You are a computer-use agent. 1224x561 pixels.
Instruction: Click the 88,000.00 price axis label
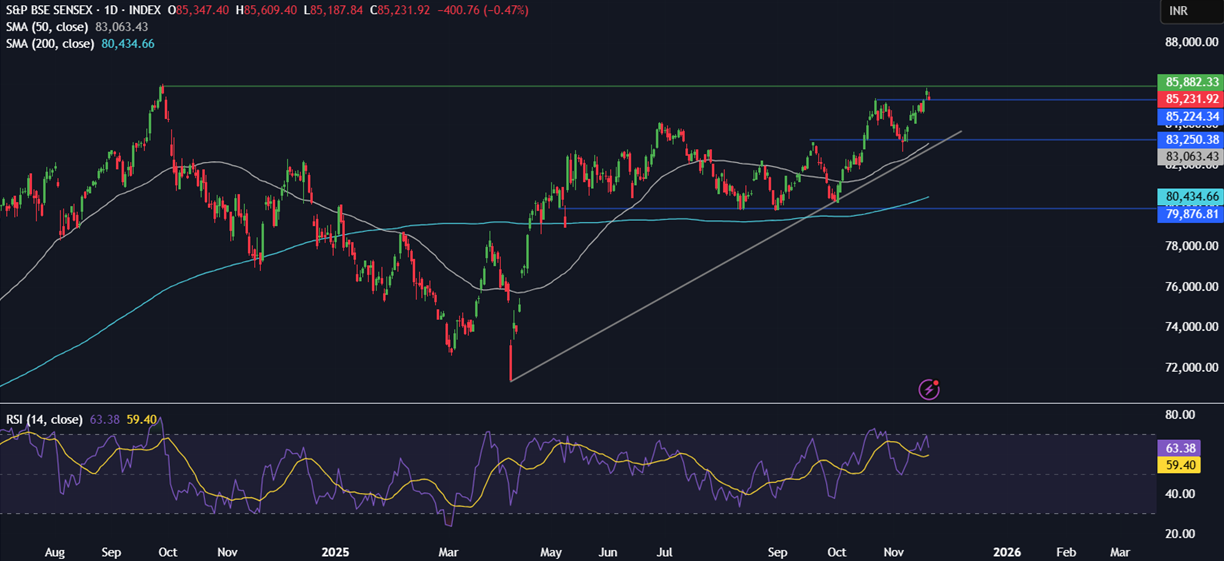[1191, 43]
